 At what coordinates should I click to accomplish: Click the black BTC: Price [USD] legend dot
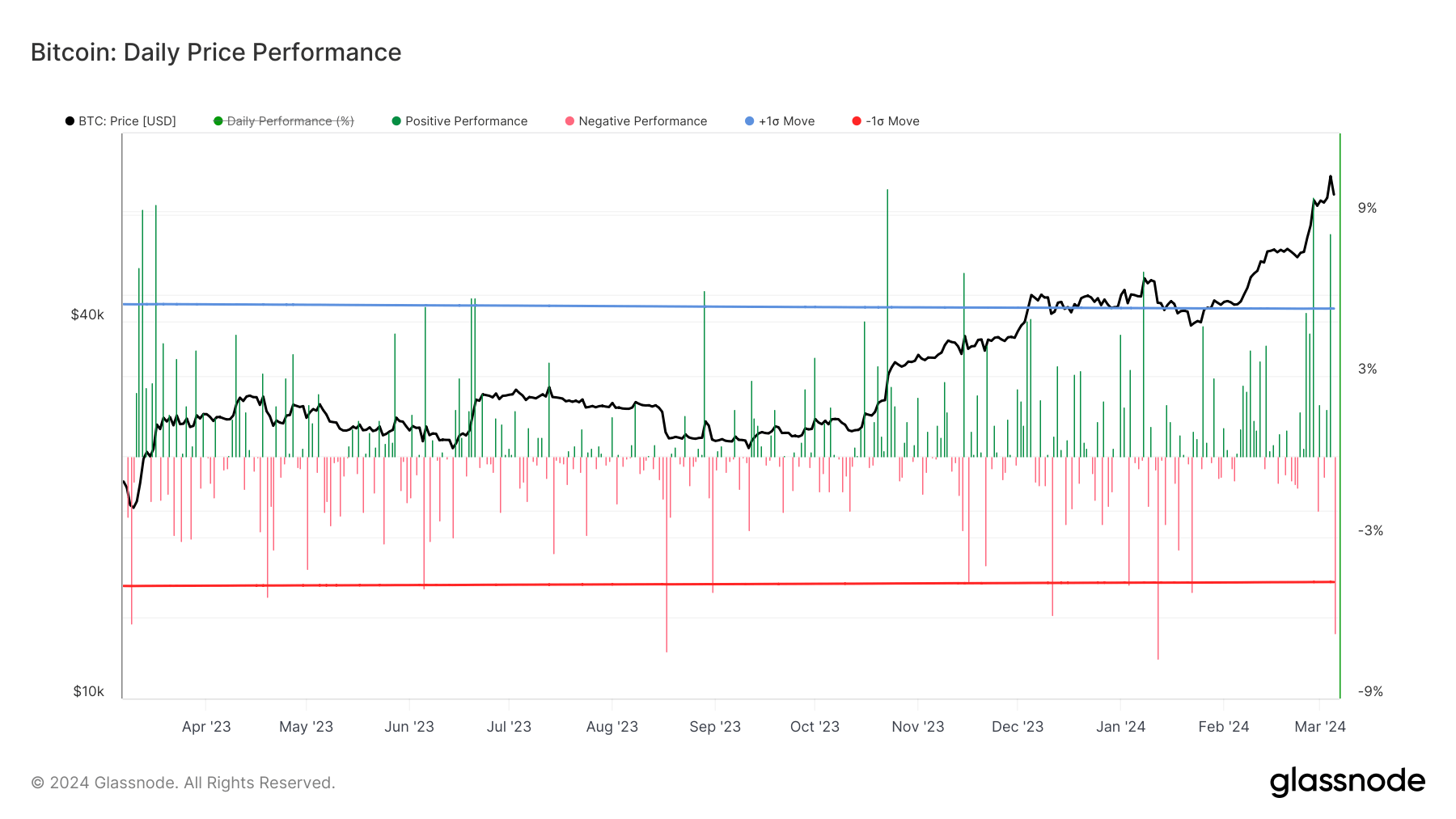(x=70, y=120)
